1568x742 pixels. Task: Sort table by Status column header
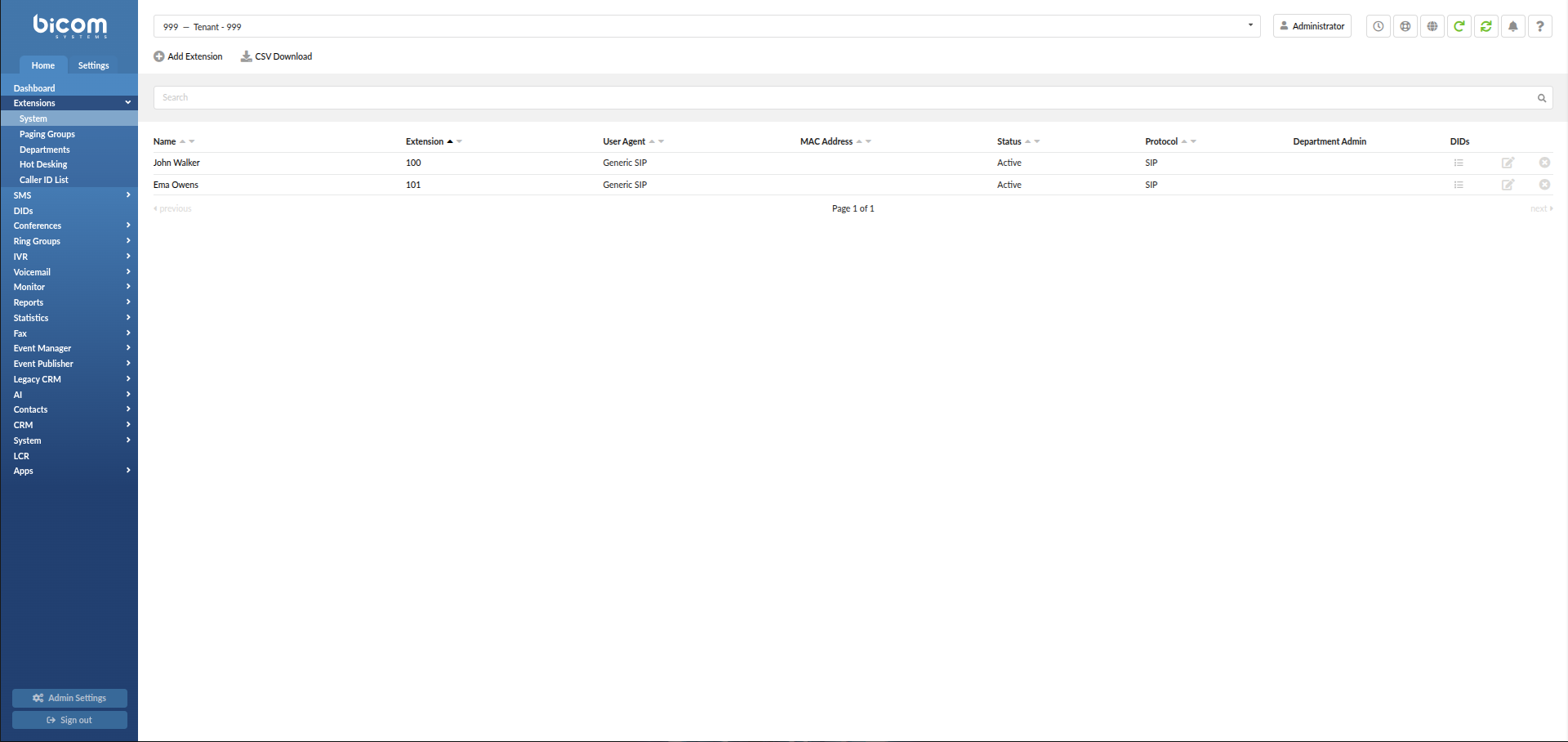click(1009, 141)
